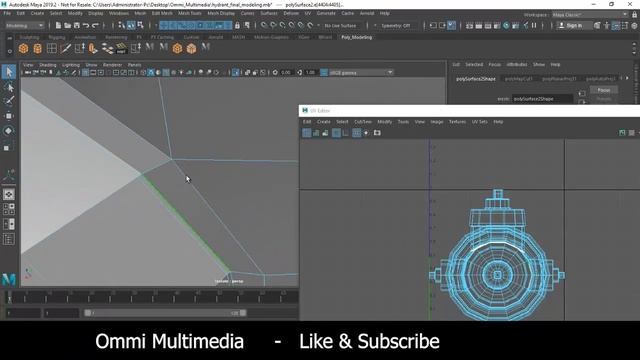Switch to the Sculpting shelf tab
Viewport: 640px width, 360px height.
pos(29,37)
